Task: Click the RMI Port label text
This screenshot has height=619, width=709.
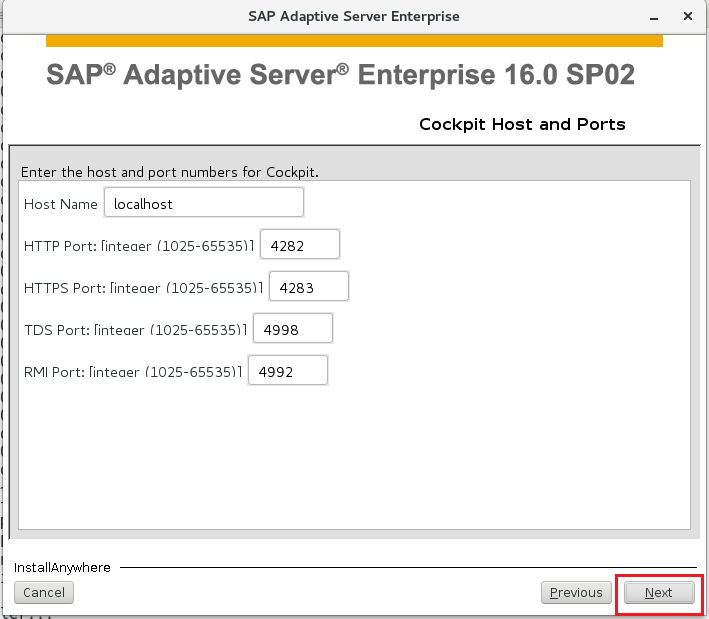Action: pos(133,372)
